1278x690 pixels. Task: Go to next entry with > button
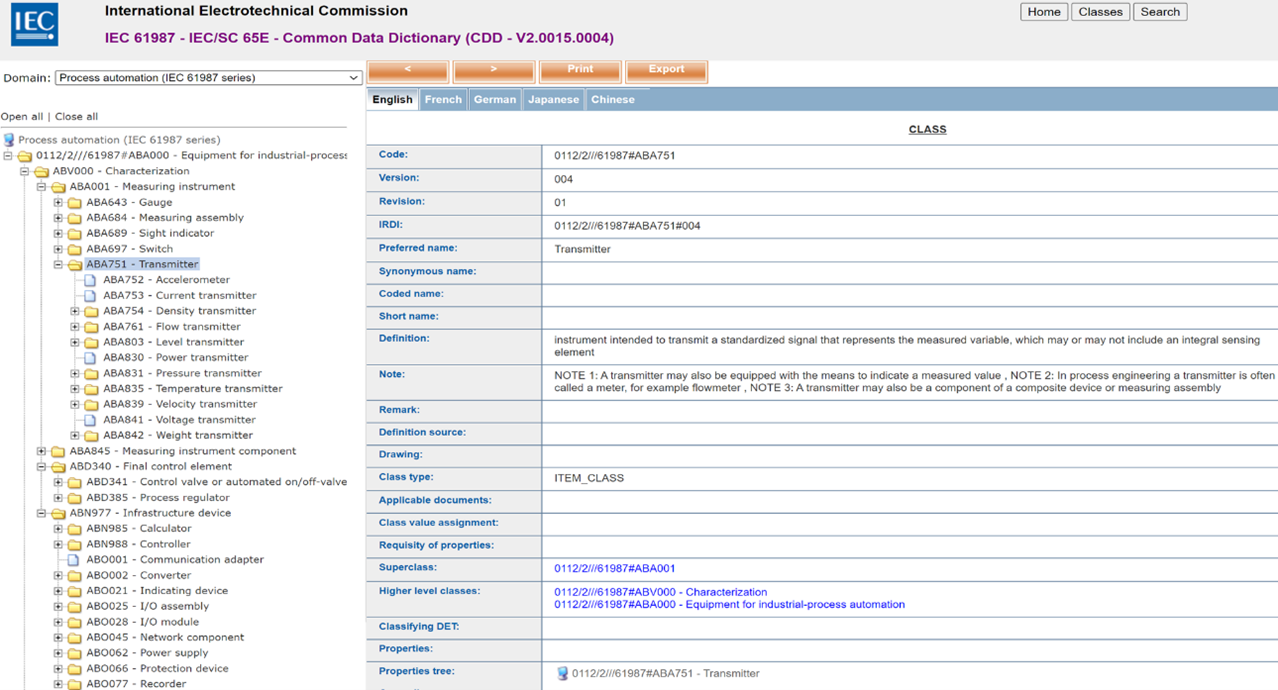point(494,71)
